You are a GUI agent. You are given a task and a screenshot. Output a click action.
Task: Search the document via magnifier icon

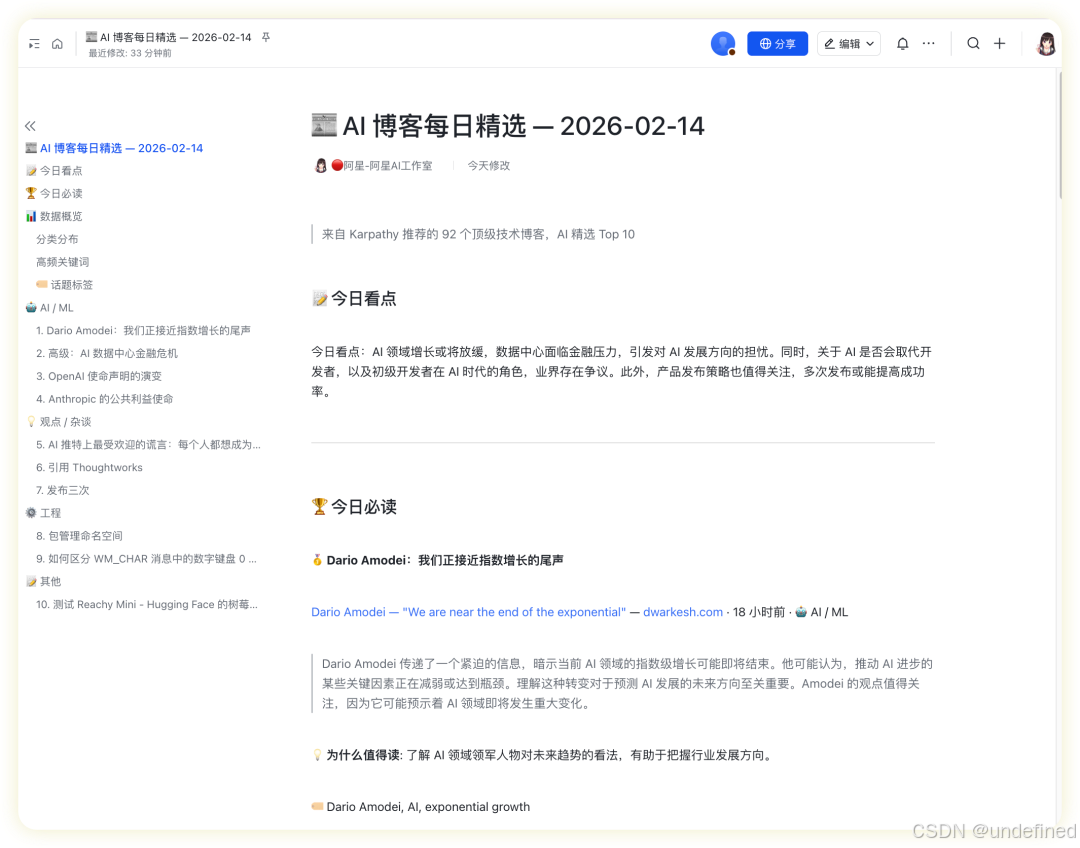point(973,43)
